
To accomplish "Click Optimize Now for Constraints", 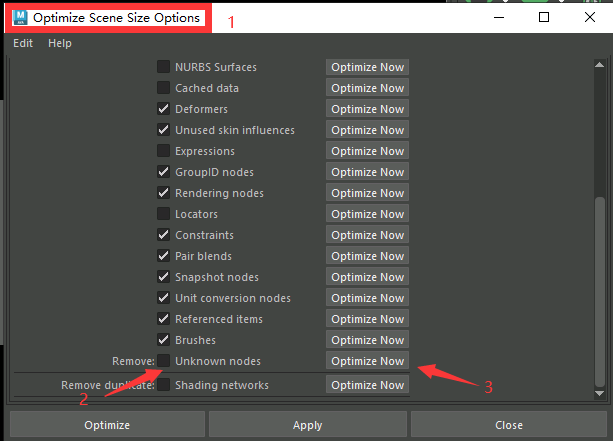I will click(367, 235).
